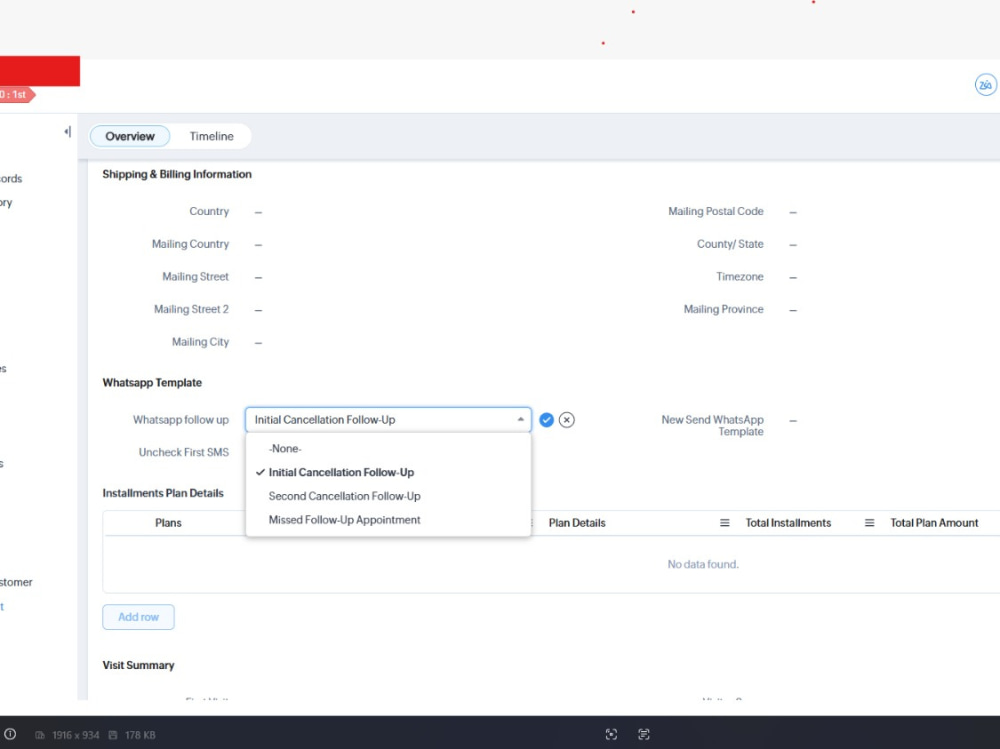
Task: Open the Zia assistant icon
Action: [x=985, y=85]
